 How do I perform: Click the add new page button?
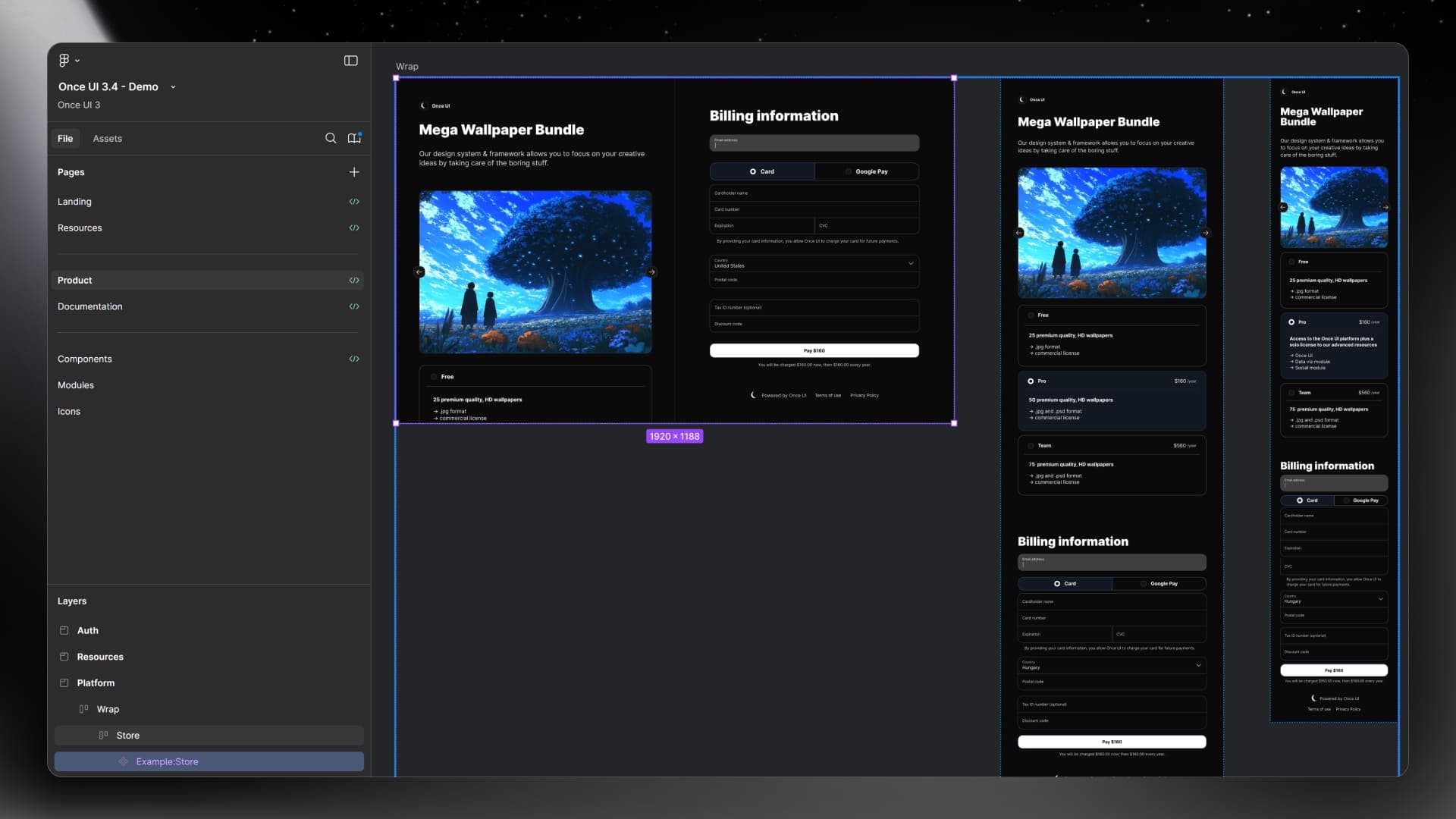click(354, 172)
